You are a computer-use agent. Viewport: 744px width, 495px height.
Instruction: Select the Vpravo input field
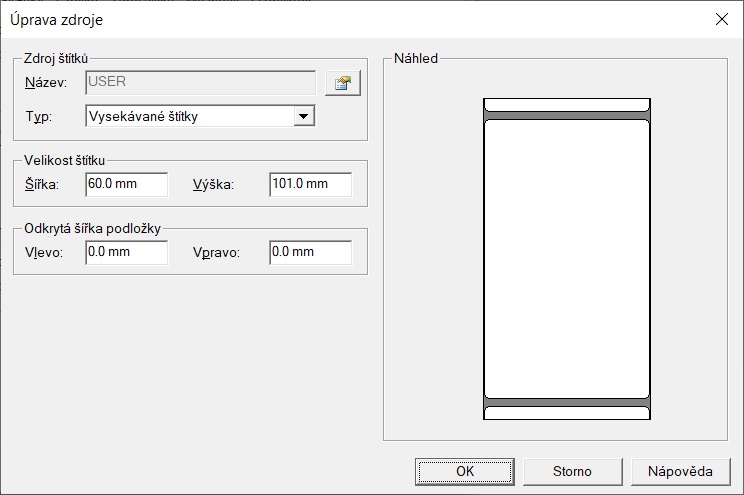310,252
